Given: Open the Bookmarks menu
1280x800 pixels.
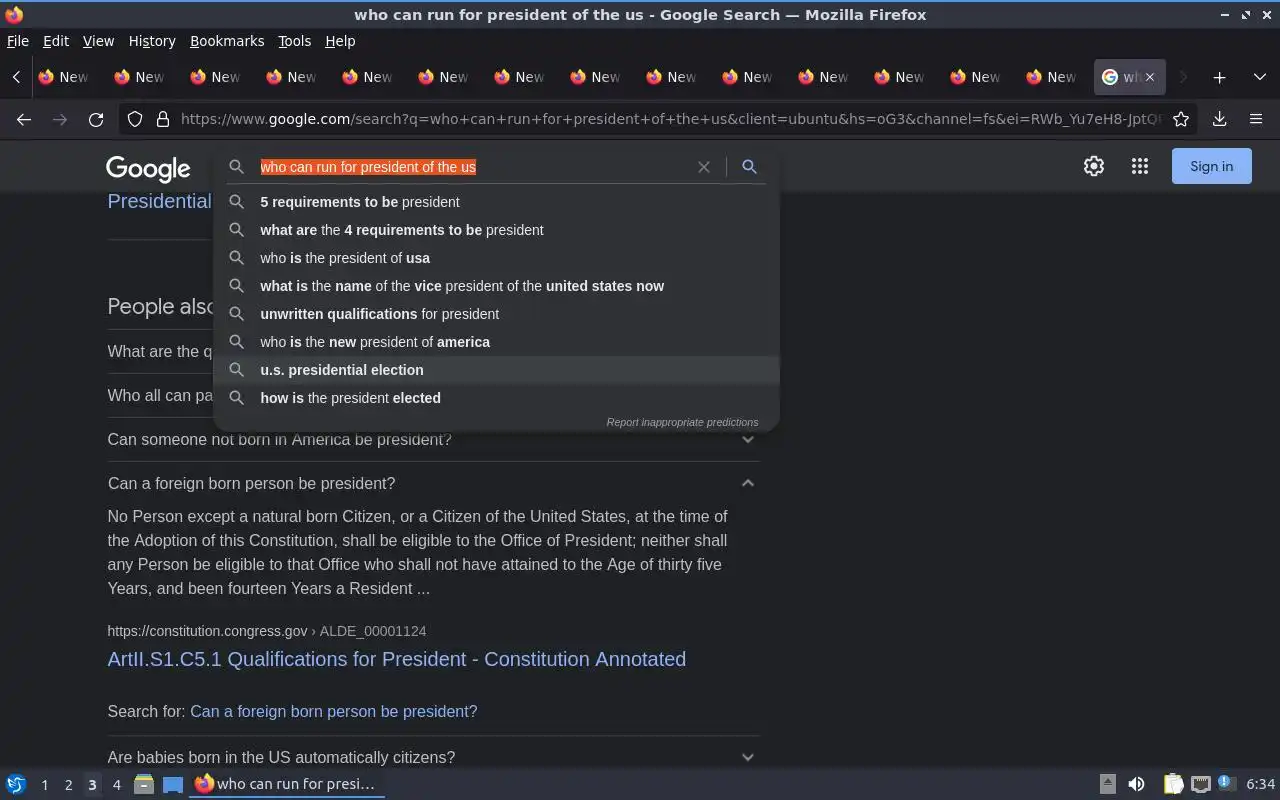Looking at the screenshot, I should point(227,41).
